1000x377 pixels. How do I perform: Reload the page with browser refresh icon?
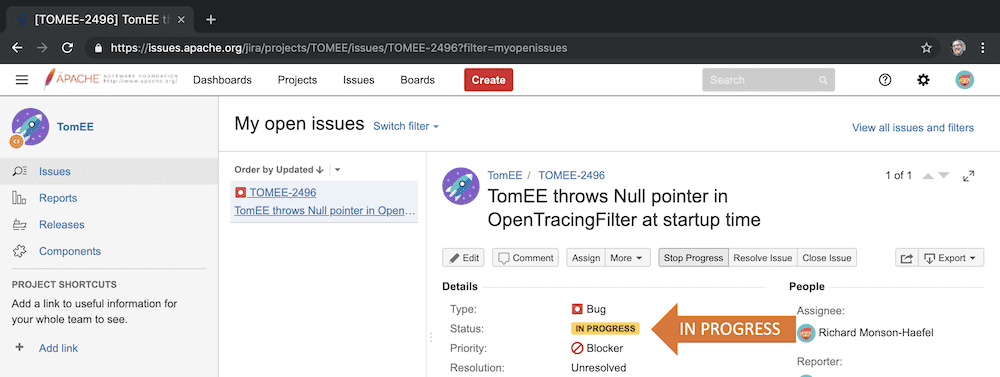pyautogui.click(x=67, y=48)
